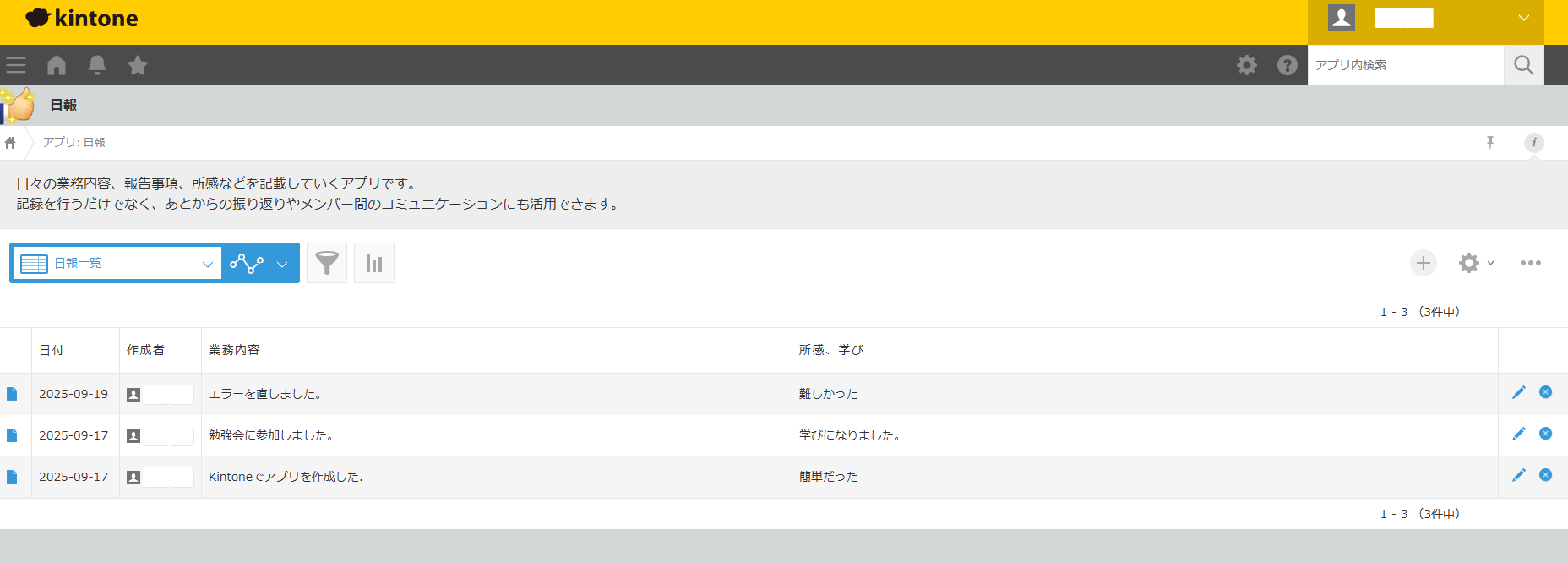
Task: Expand the 日報一覧 view selector
Action: pos(117,263)
